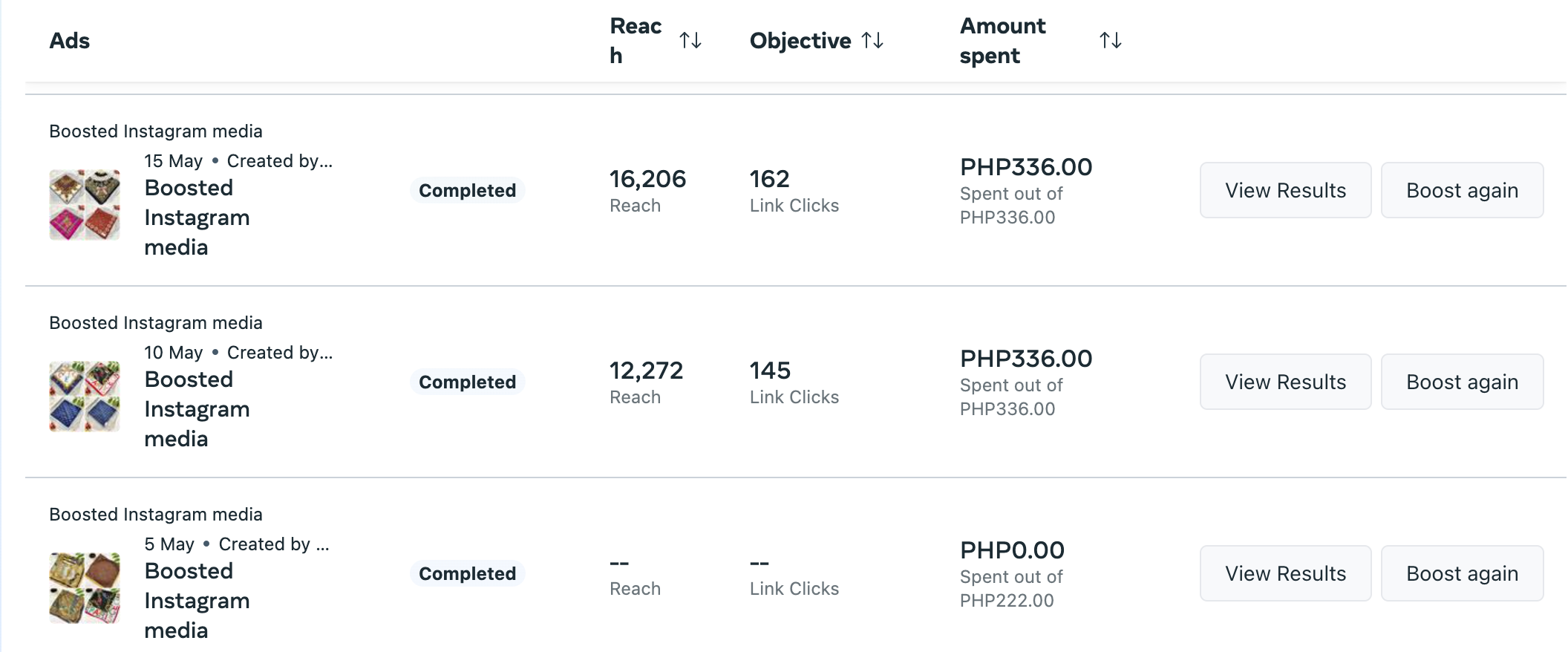Boost again the 15 May ad
This screenshot has height=652, width=1568.
[1462, 190]
